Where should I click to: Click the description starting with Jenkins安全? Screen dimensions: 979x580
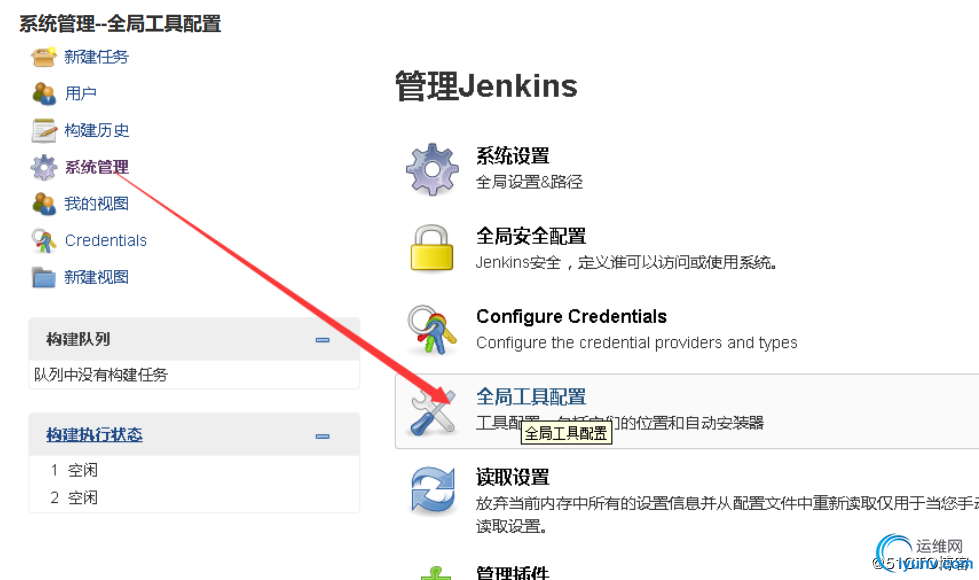coord(626,262)
